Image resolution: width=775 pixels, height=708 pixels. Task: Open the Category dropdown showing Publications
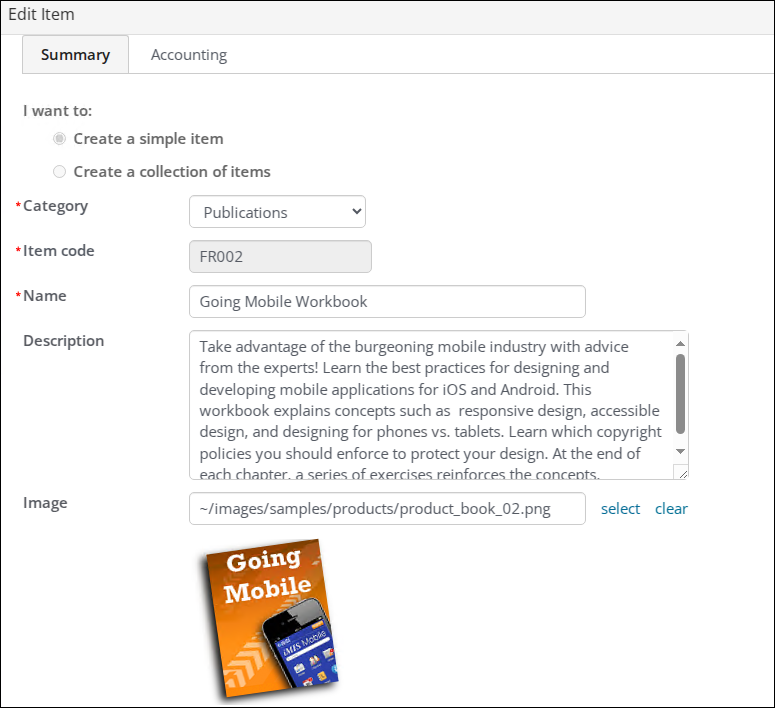click(277, 212)
